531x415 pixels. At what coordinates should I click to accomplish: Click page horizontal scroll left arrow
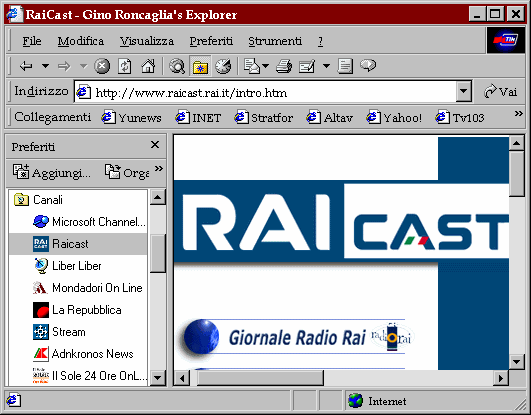point(182,378)
